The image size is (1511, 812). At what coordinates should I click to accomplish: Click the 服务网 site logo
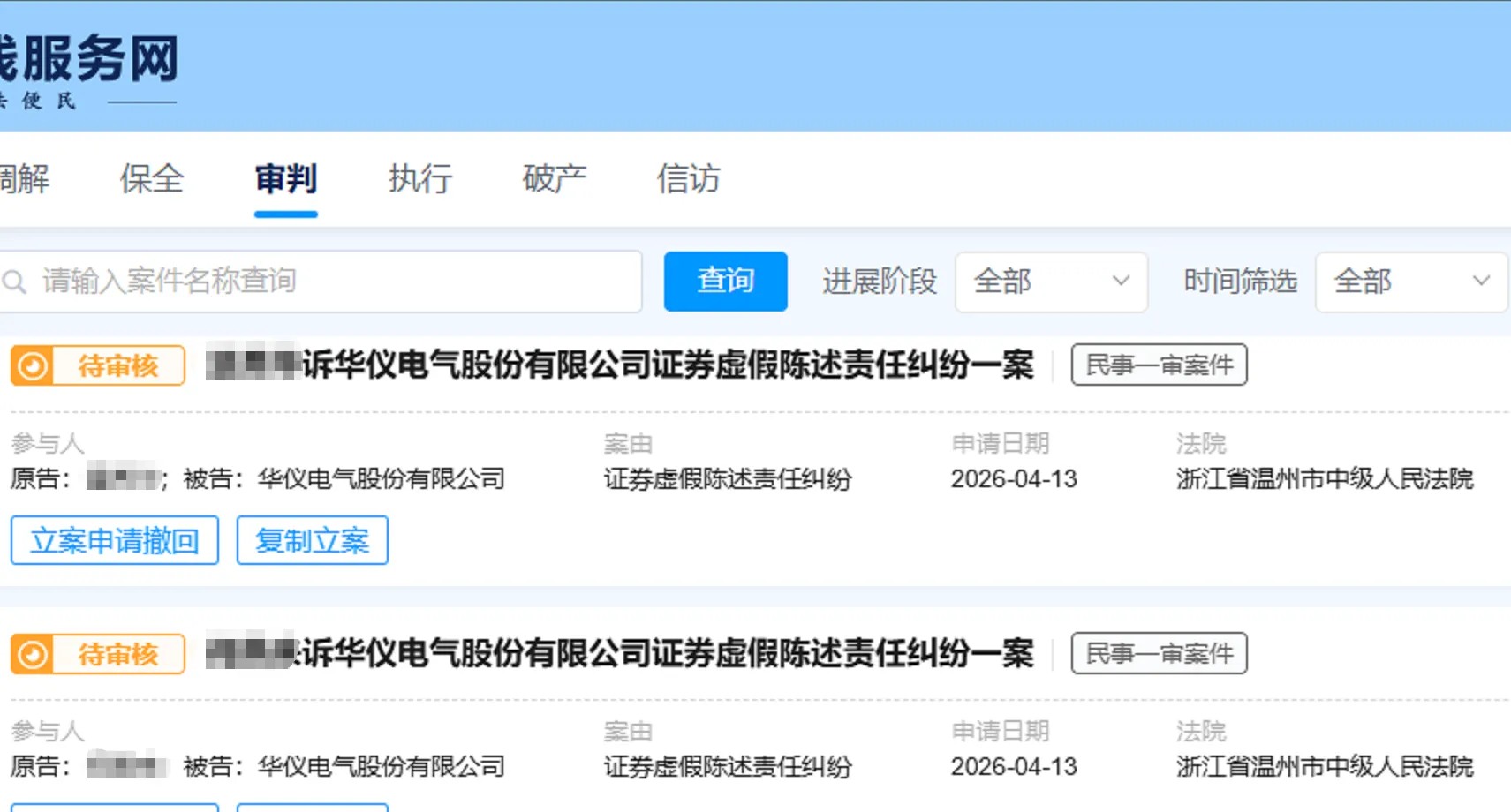click(x=88, y=71)
